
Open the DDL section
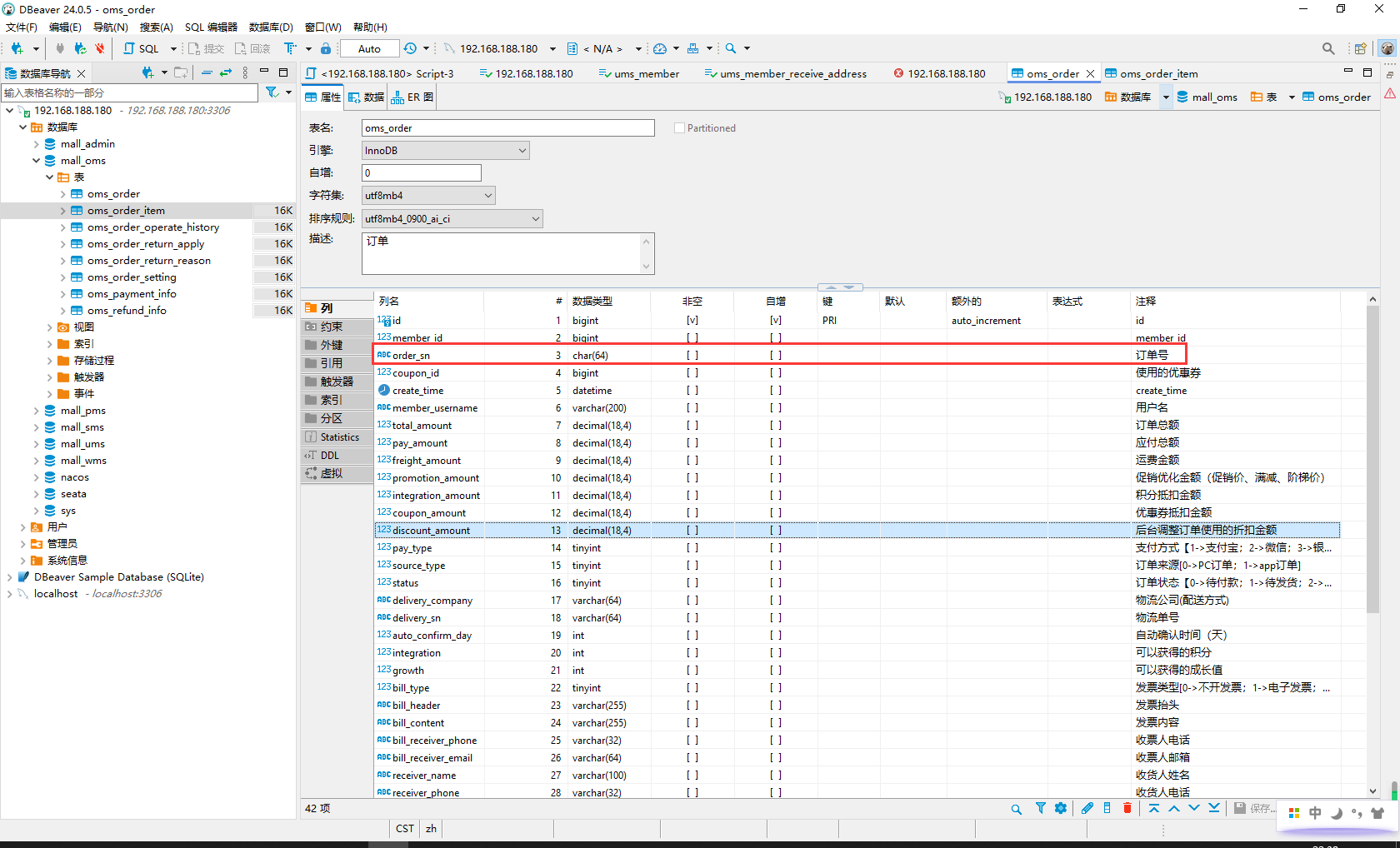[337, 456]
